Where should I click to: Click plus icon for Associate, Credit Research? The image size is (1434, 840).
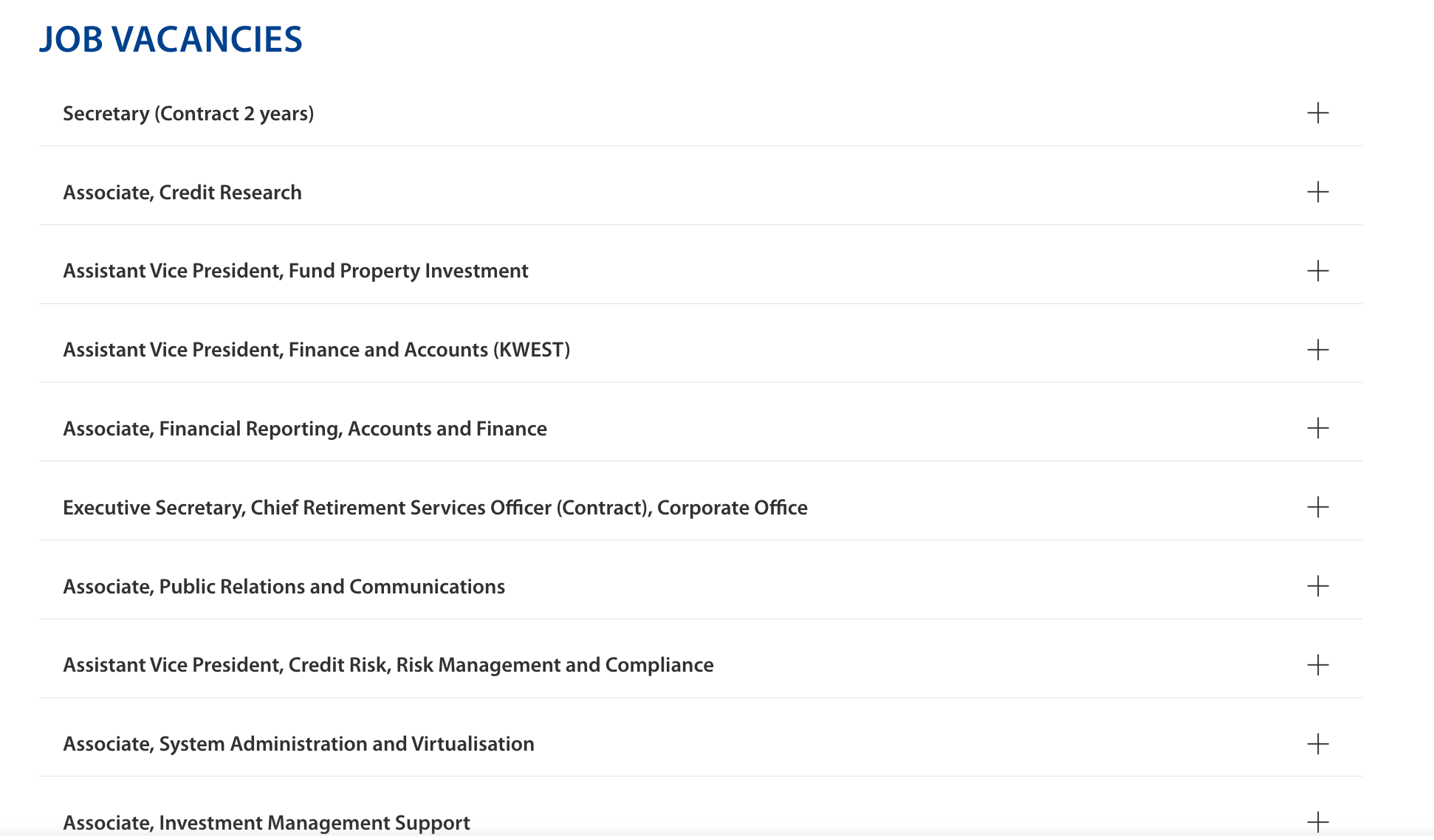click(x=1317, y=193)
